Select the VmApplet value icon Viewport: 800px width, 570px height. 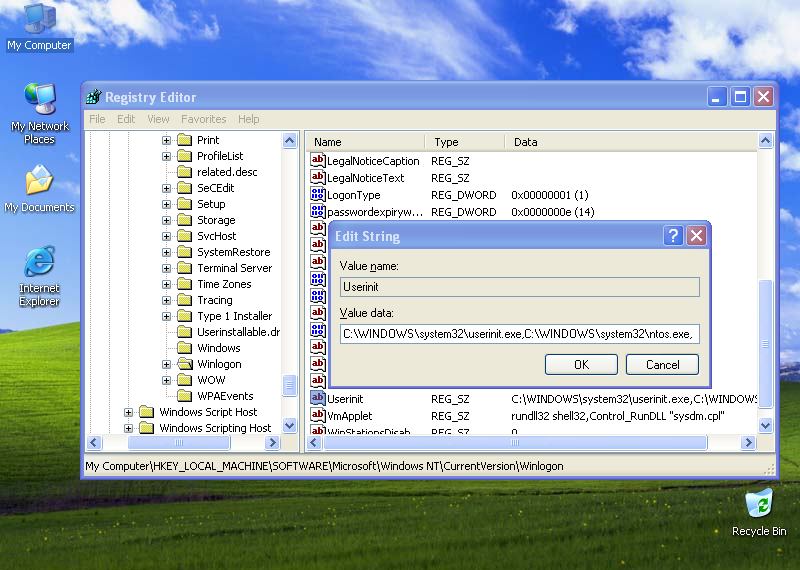pos(317,415)
